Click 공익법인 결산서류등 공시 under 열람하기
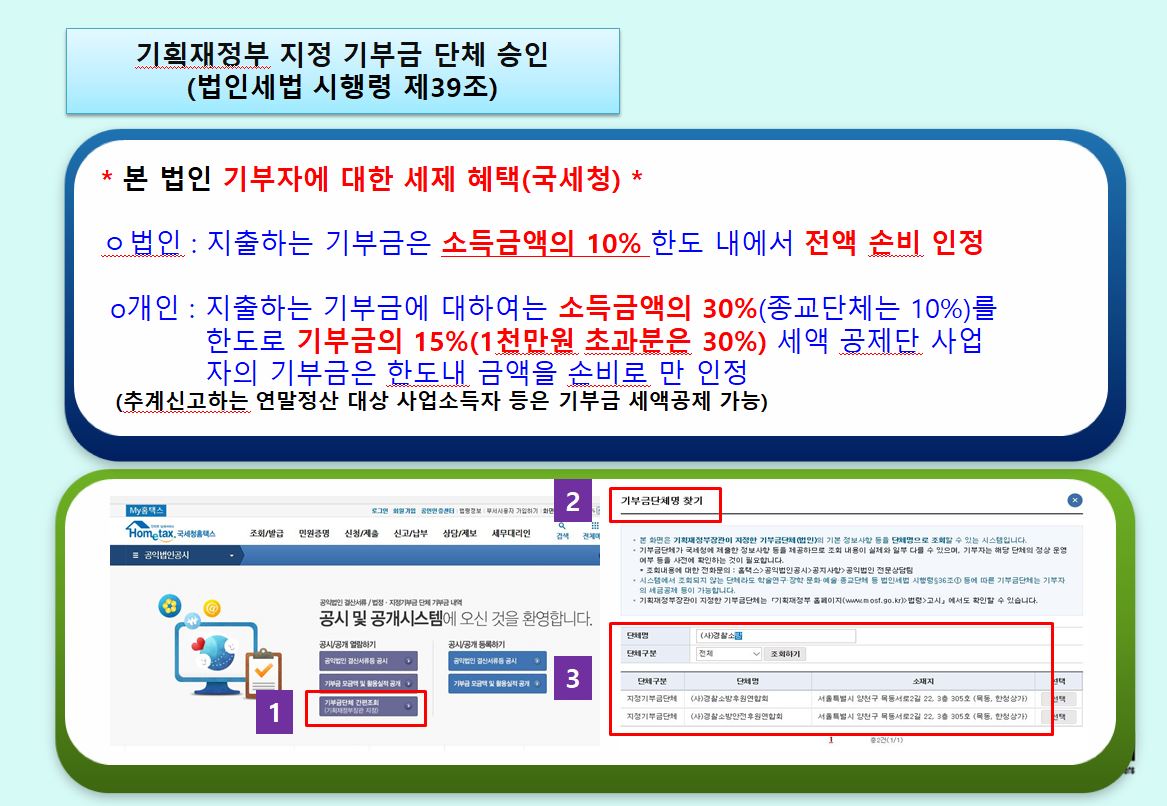 tap(368, 661)
